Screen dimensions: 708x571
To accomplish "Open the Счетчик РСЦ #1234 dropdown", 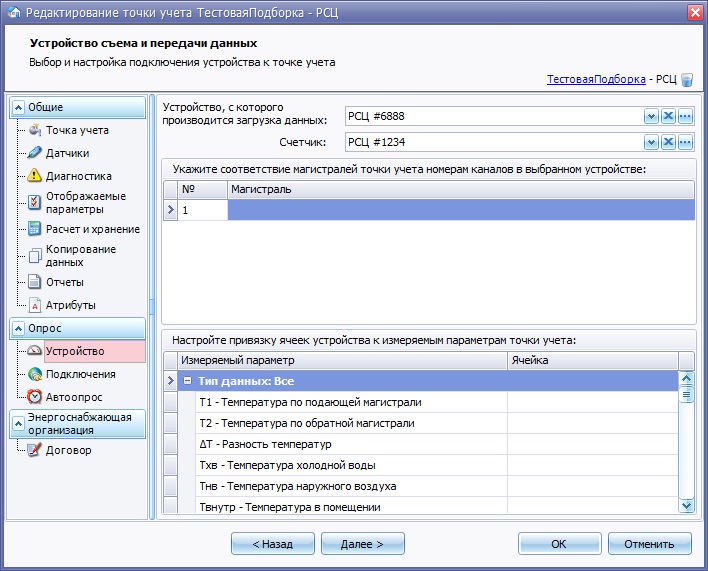I will click(650, 141).
